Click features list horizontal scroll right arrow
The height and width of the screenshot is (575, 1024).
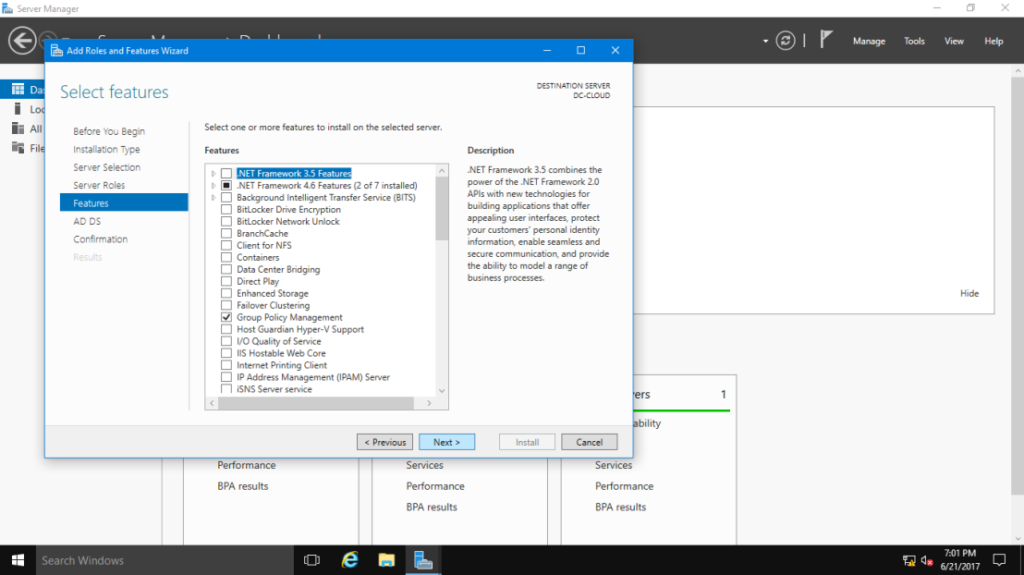pyautogui.click(x=429, y=403)
